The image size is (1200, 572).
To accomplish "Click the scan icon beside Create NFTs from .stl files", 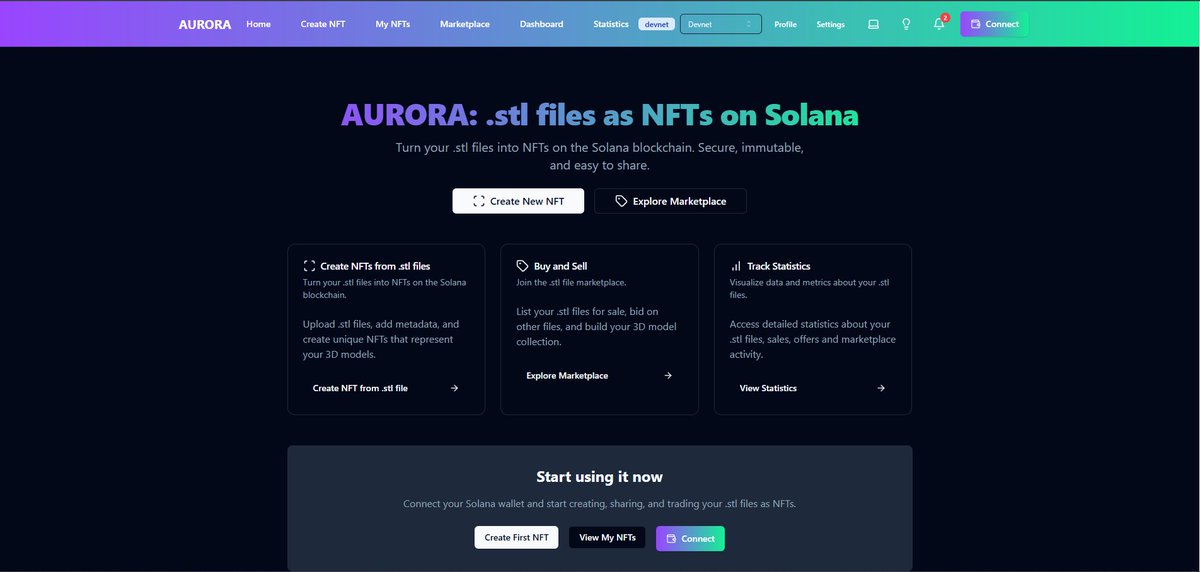I will coord(309,266).
